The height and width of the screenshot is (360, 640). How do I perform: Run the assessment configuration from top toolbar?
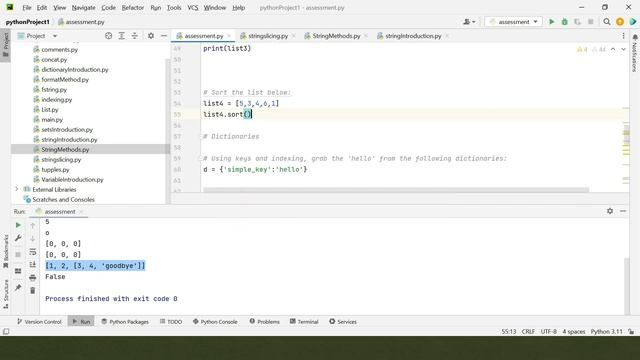(551, 22)
